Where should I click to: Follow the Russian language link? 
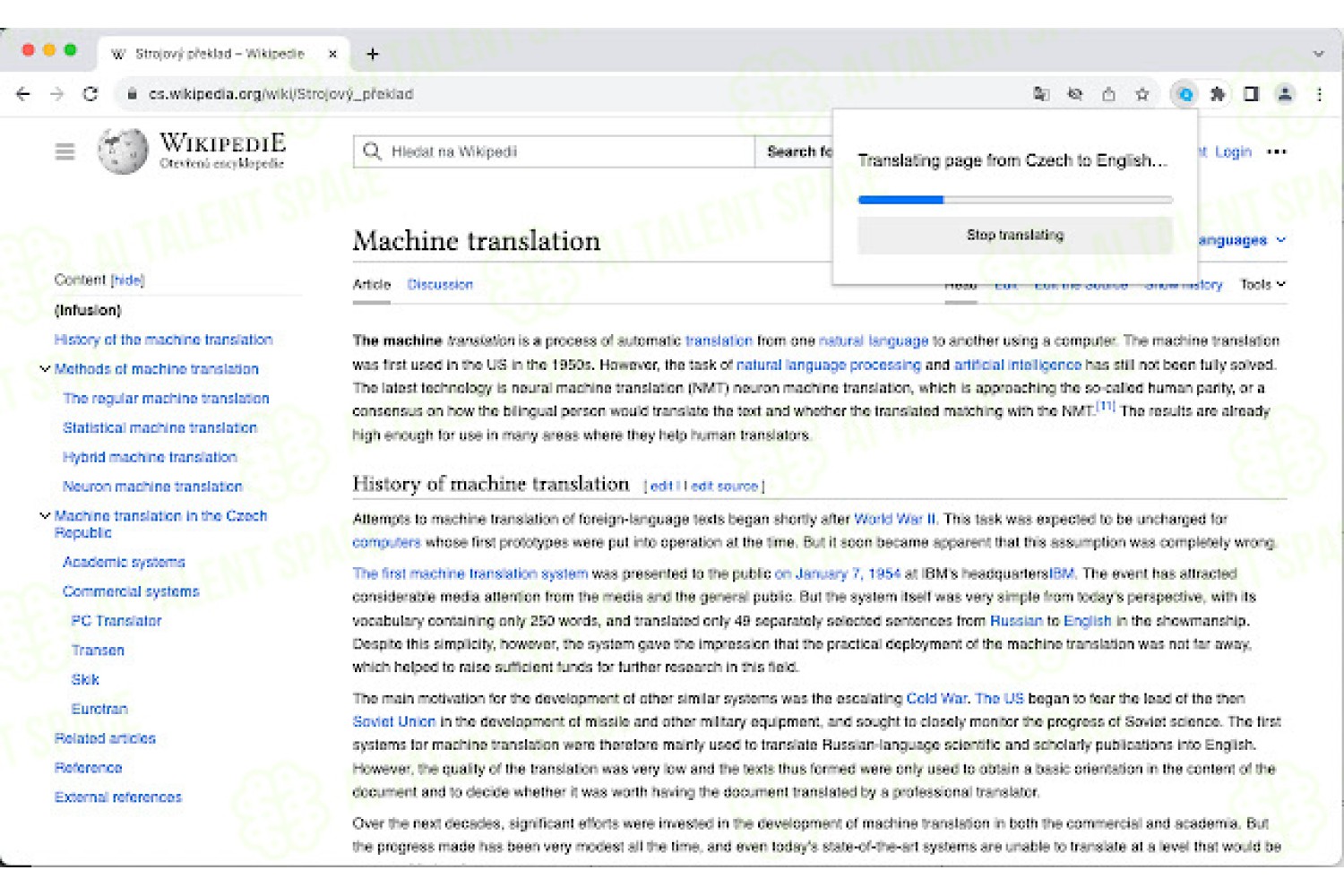click(1015, 621)
